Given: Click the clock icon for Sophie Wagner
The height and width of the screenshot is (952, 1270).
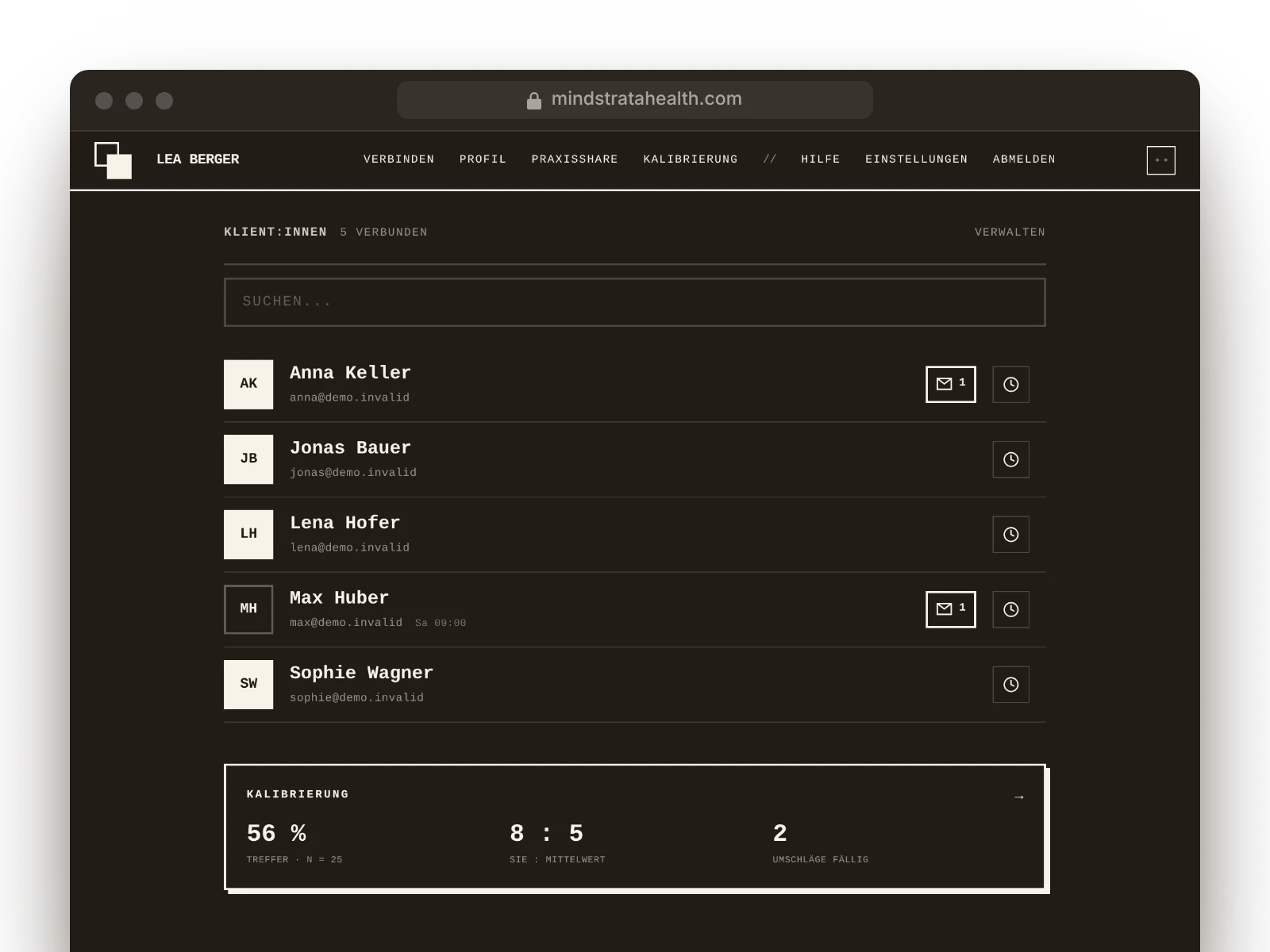Looking at the screenshot, I should [x=1010, y=685].
